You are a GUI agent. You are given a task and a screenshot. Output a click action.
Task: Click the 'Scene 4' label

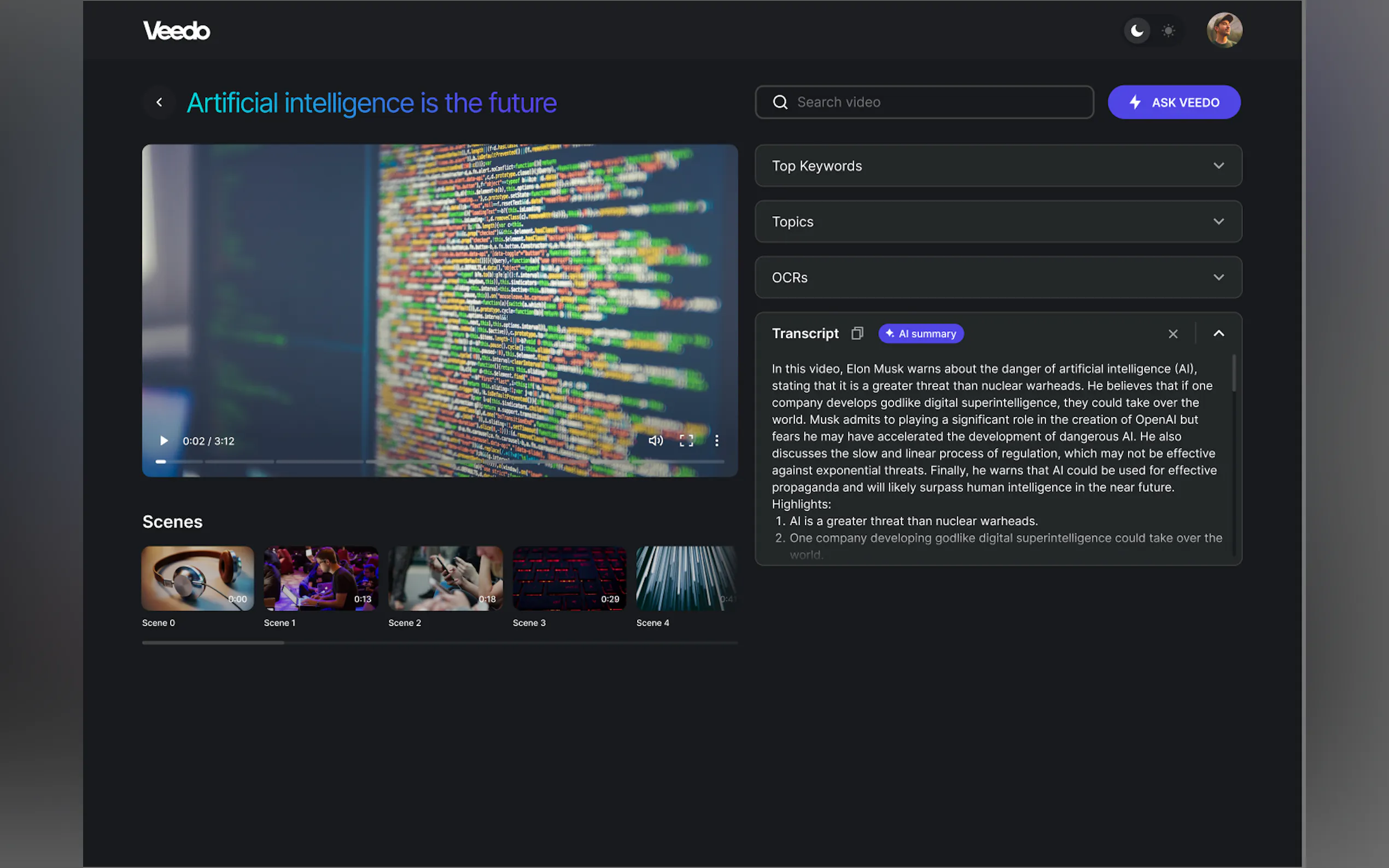[x=653, y=623]
